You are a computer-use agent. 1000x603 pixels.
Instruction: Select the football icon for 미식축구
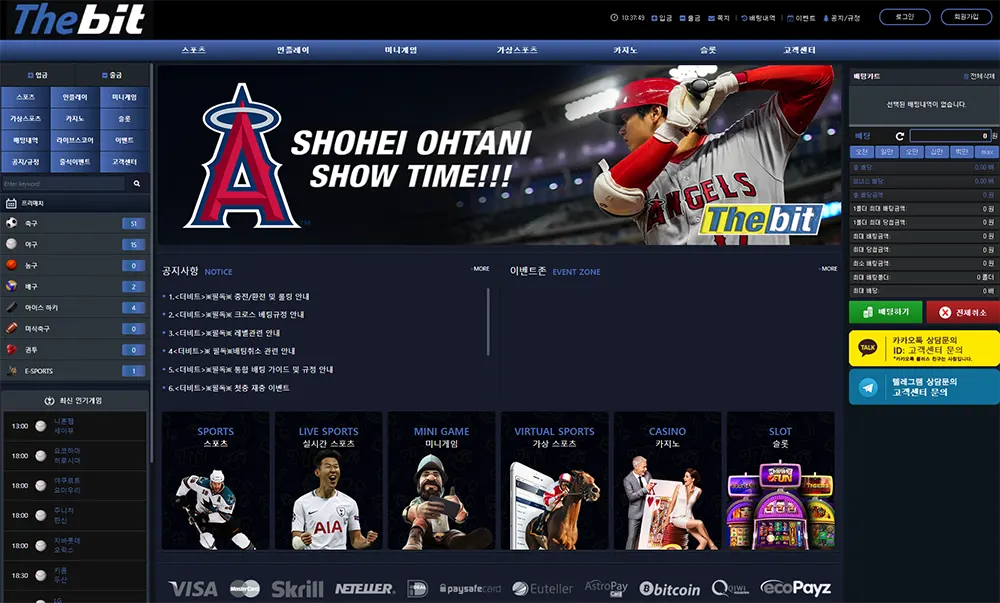pos(11,328)
